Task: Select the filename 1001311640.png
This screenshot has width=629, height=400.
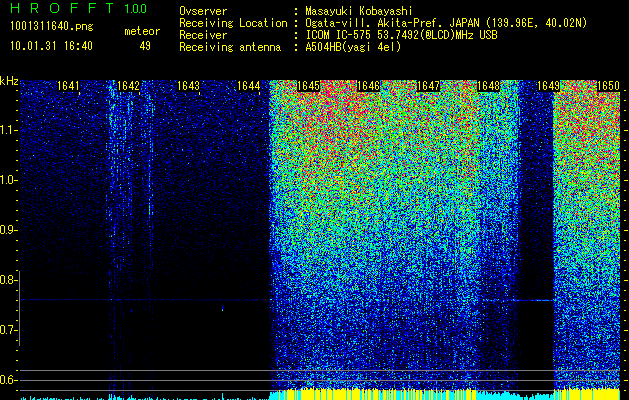Action: click(x=52, y=26)
